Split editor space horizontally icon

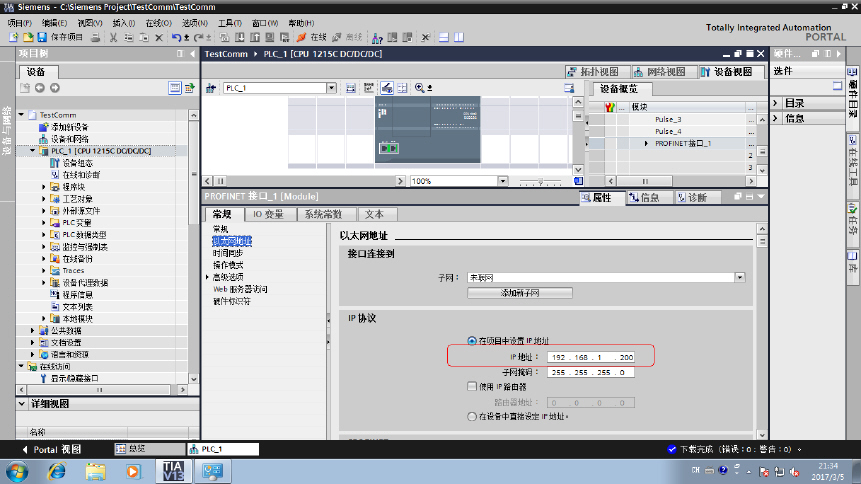(x=444, y=37)
